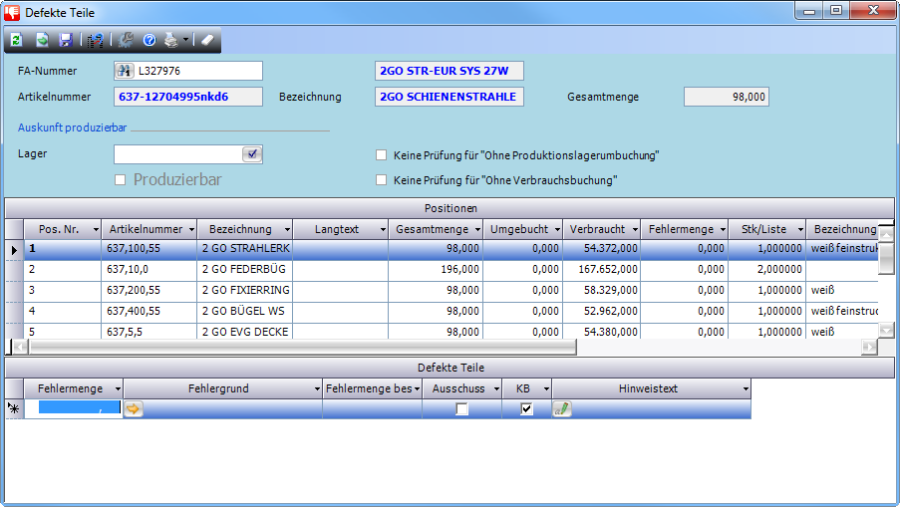Tick the Ausschuss checkbox in defect row
Image resolution: width=900 pixels, height=507 pixels.
click(462, 409)
